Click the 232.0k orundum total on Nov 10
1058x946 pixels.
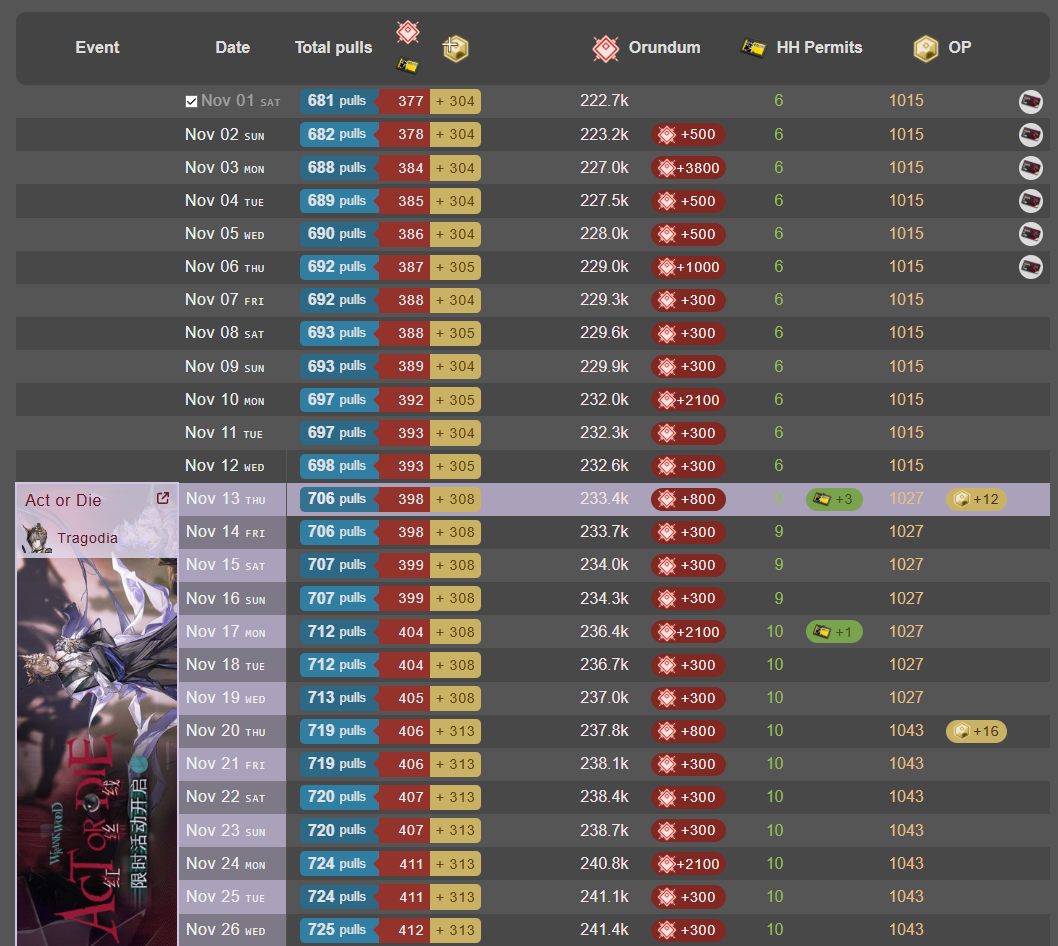tap(604, 400)
